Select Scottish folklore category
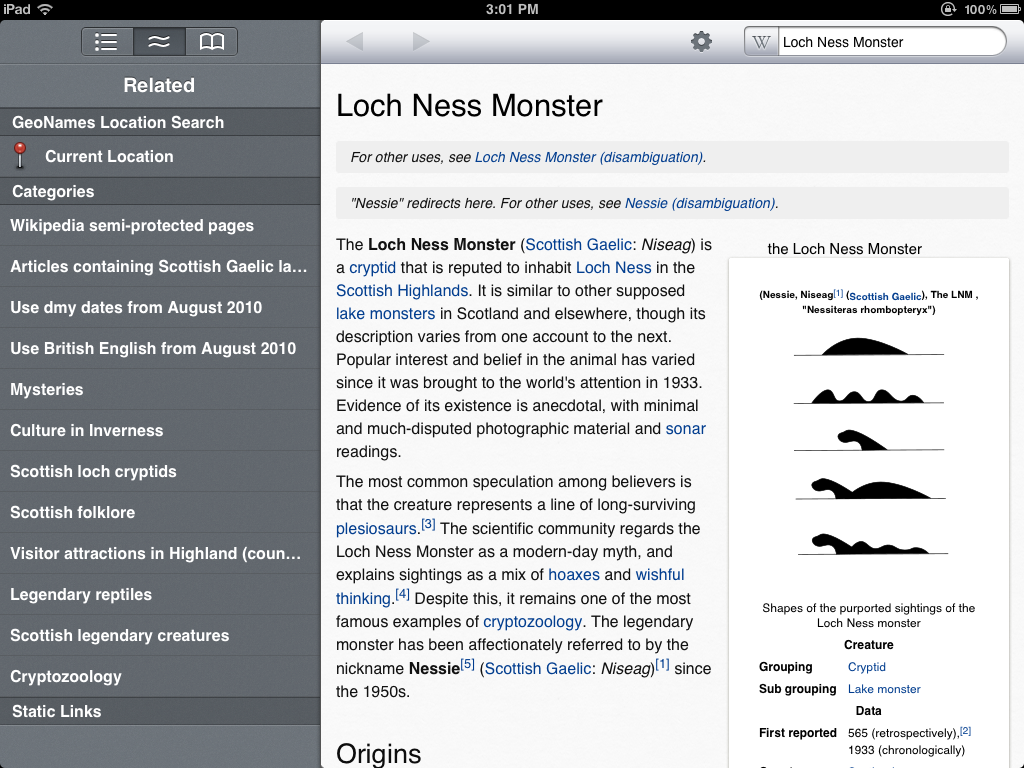Image resolution: width=1024 pixels, height=768 pixels. coord(73,513)
